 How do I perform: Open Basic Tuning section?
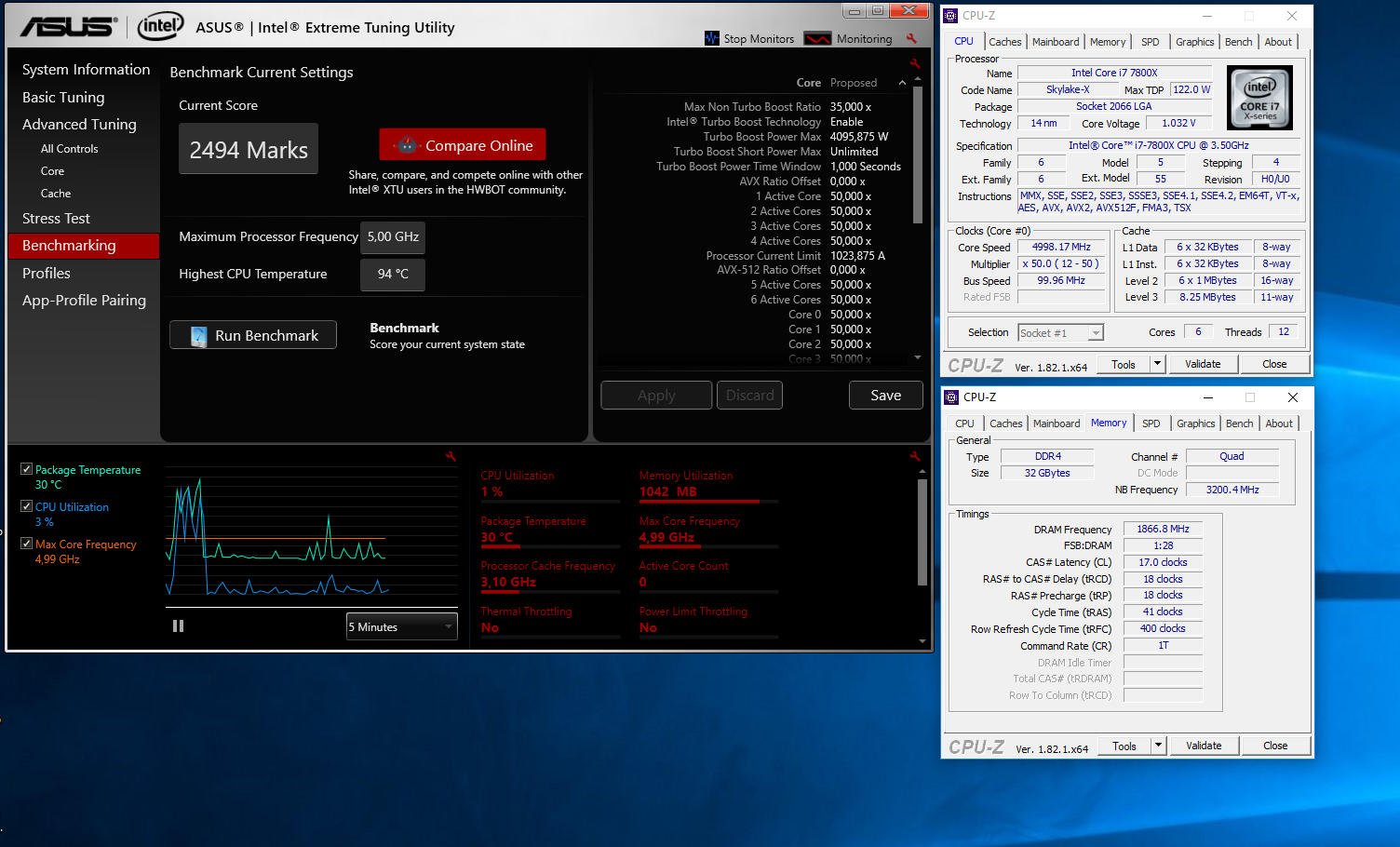63,98
